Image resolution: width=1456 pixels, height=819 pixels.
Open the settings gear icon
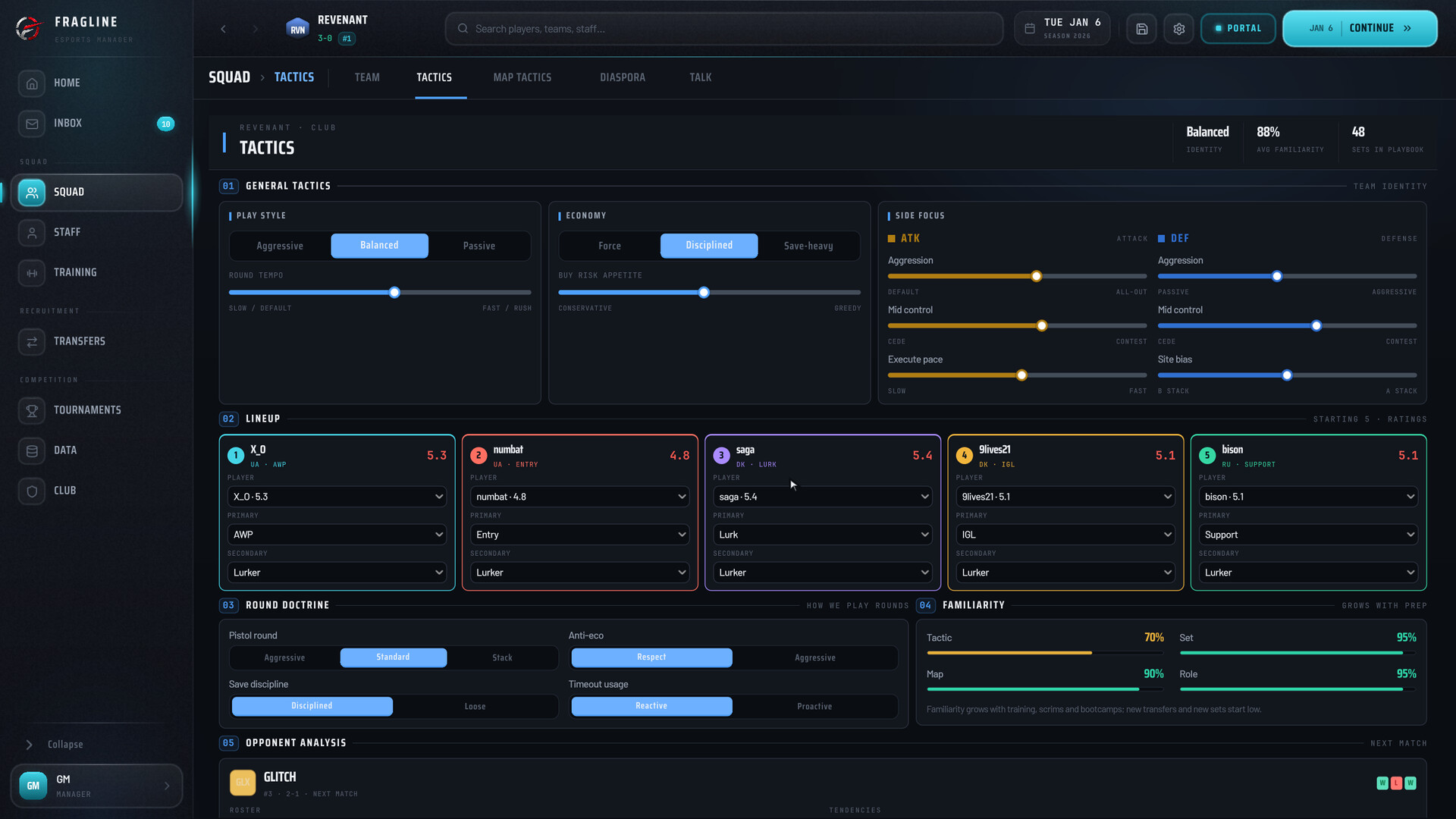point(1178,29)
